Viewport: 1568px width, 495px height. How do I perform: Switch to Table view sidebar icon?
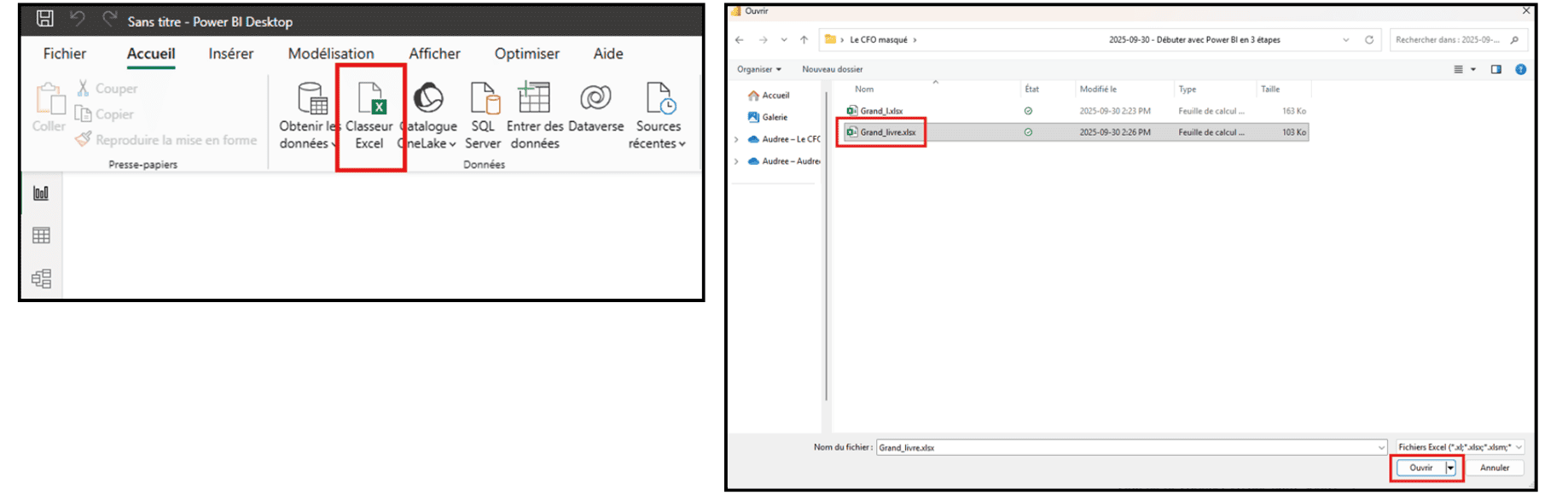click(x=41, y=236)
